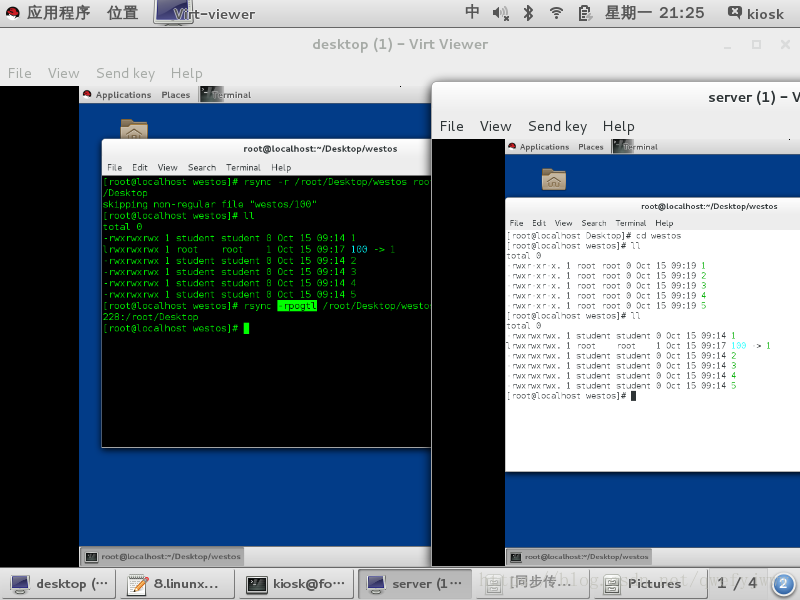
Task: Click 'cd westos' command line in server terminal
Action: [594, 236]
